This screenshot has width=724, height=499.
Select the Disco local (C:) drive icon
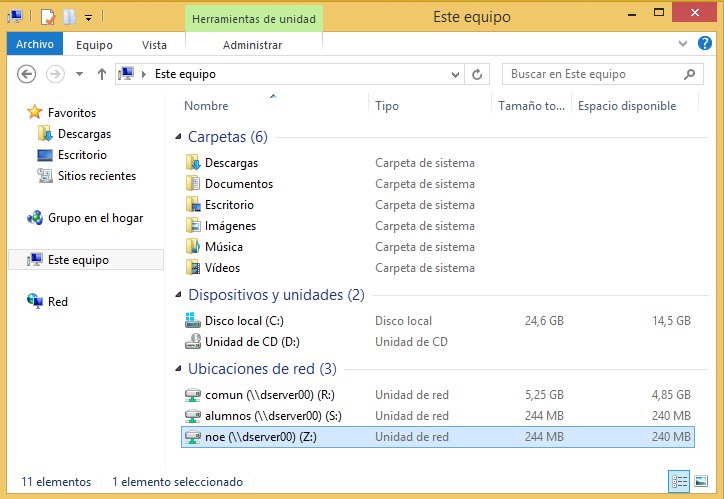pos(193,320)
